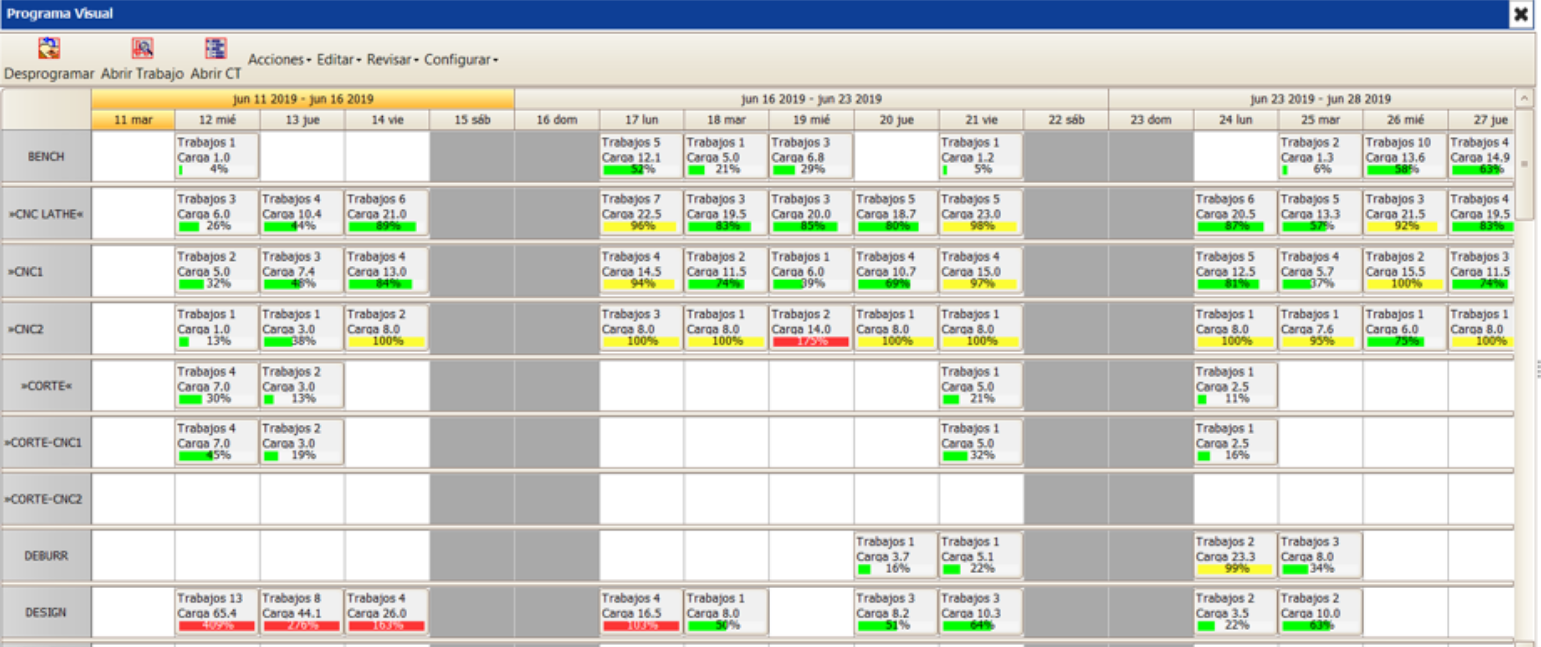Select the »CNC LATHE« row header
The height and width of the screenshot is (647, 1541).
pos(46,214)
